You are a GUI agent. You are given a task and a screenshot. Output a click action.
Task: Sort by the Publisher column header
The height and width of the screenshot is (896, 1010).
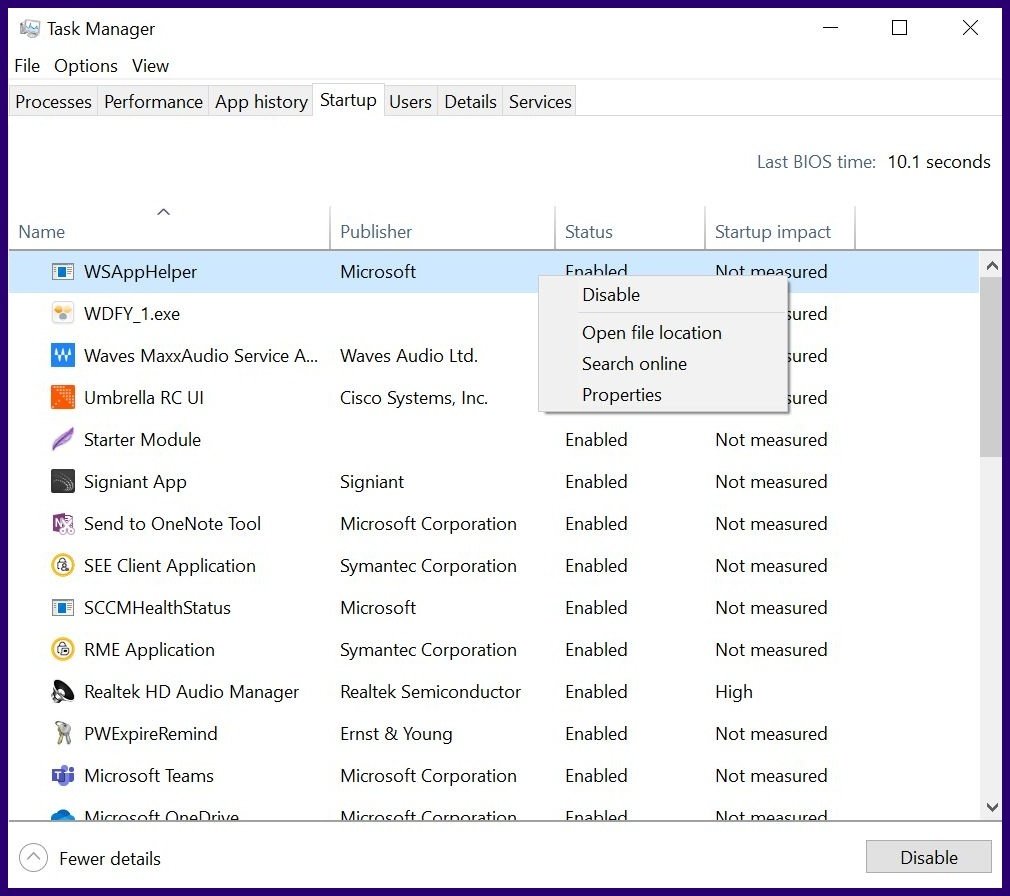pos(443,228)
